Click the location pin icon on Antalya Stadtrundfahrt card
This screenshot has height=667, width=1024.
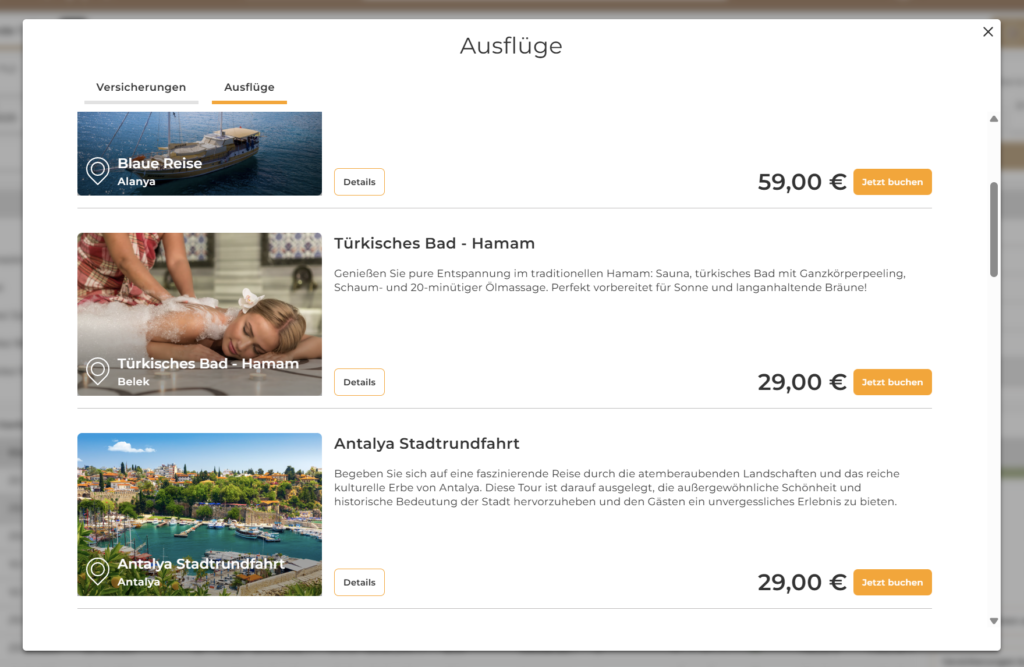coord(97,571)
